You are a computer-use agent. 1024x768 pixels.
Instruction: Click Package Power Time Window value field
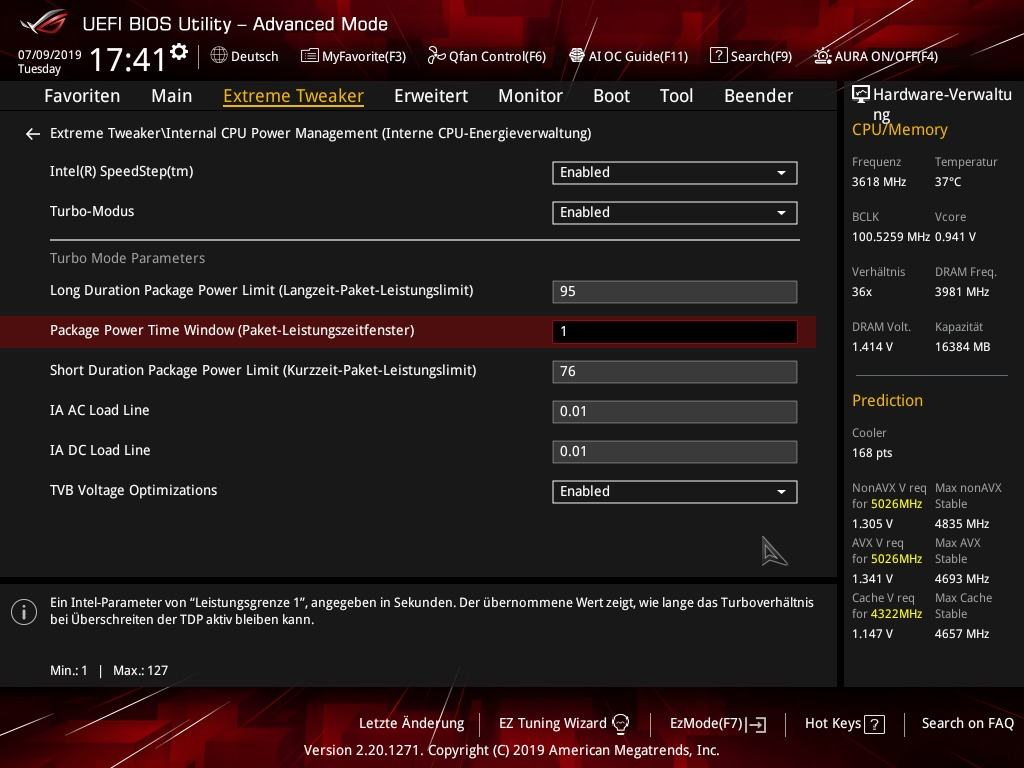[x=675, y=331]
